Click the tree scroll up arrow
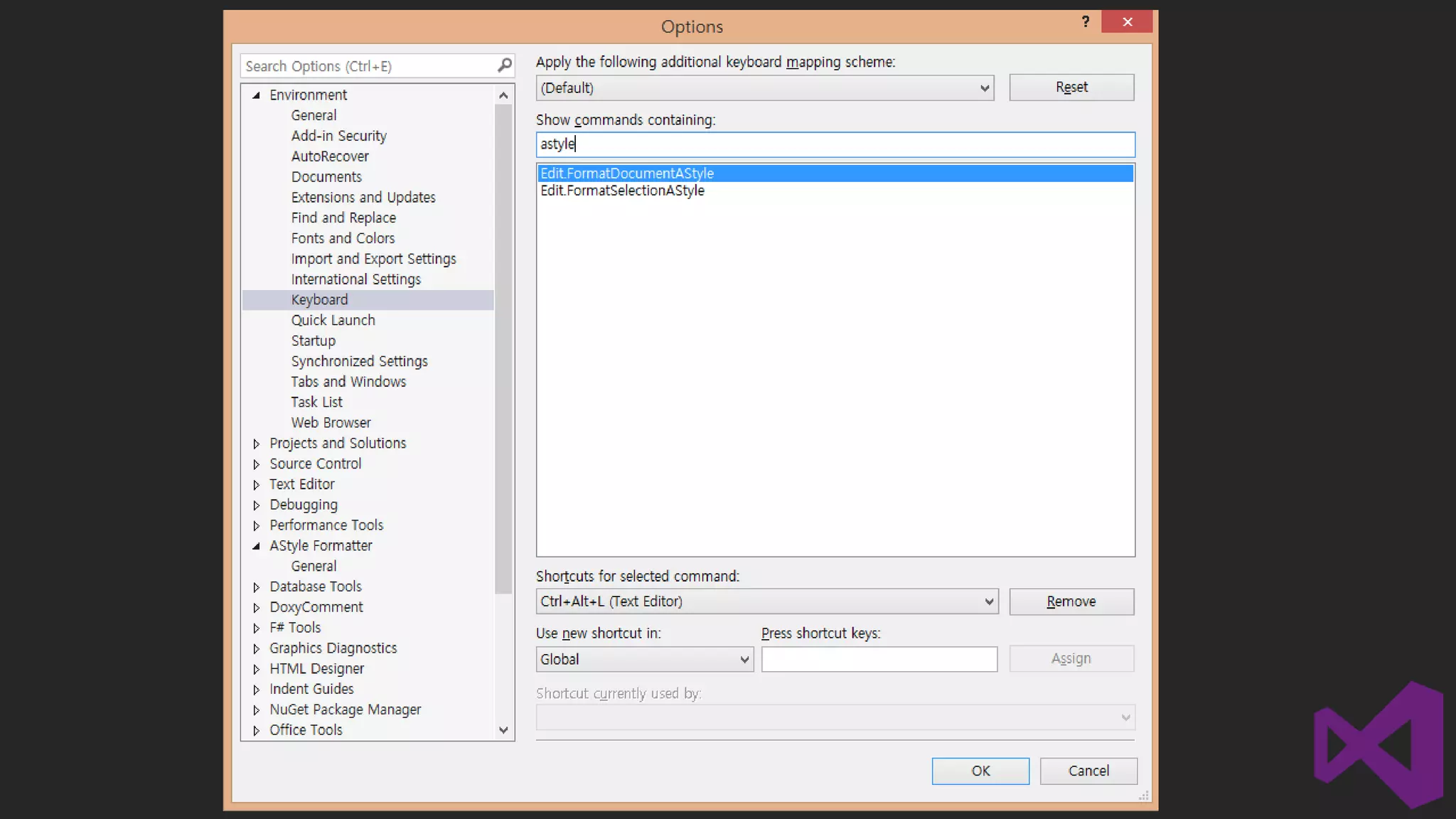Screen dimensions: 1456x819 (x=503, y=95)
